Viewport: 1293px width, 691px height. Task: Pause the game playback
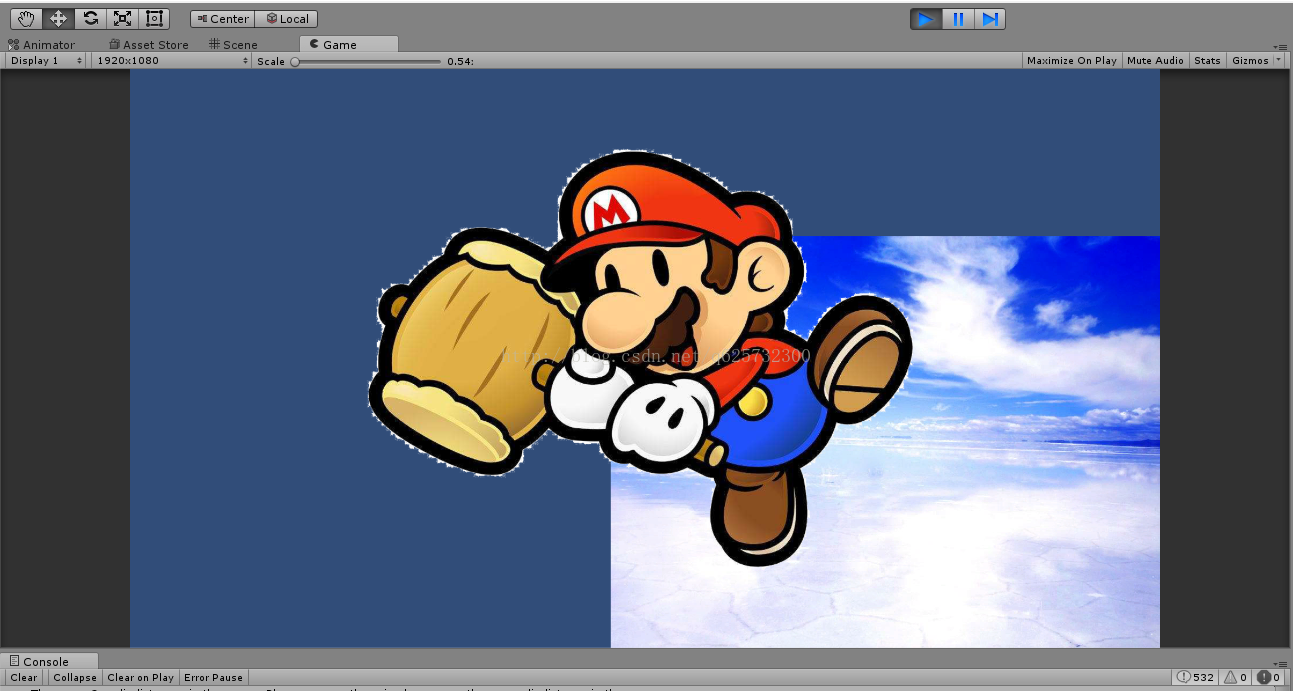958,19
